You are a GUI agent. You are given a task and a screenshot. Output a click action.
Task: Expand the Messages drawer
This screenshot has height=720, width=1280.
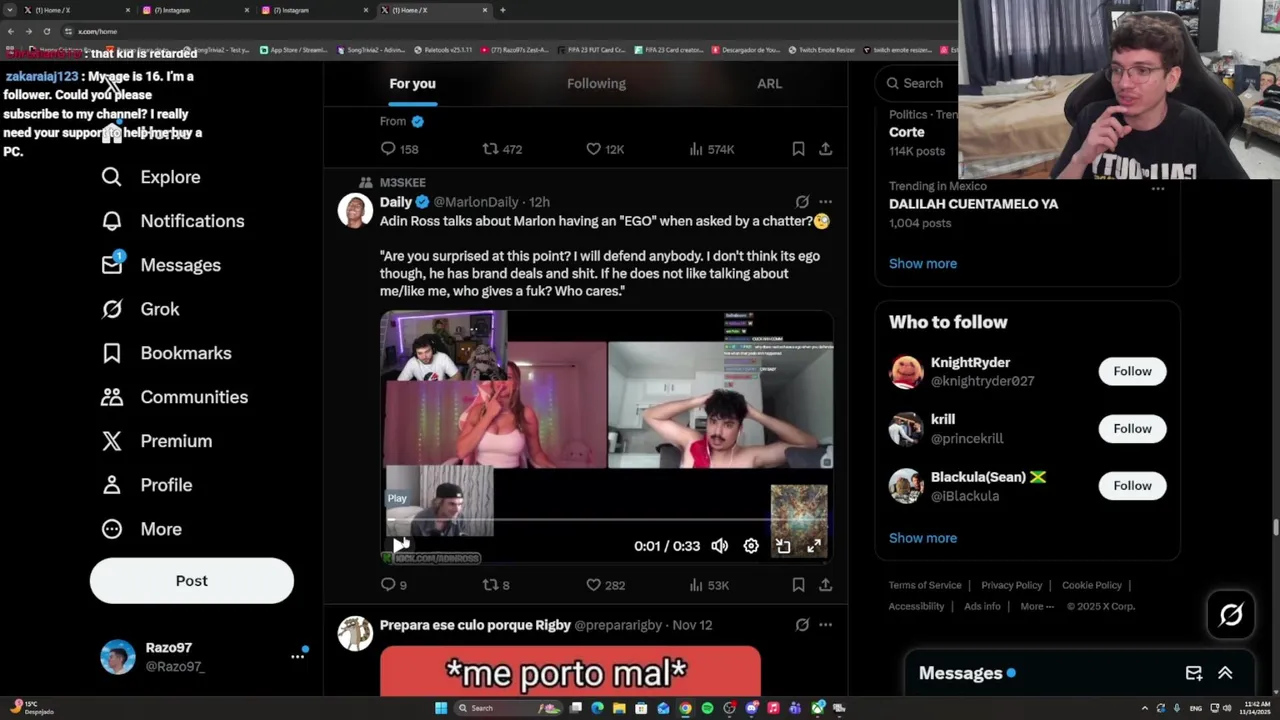tap(1225, 673)
